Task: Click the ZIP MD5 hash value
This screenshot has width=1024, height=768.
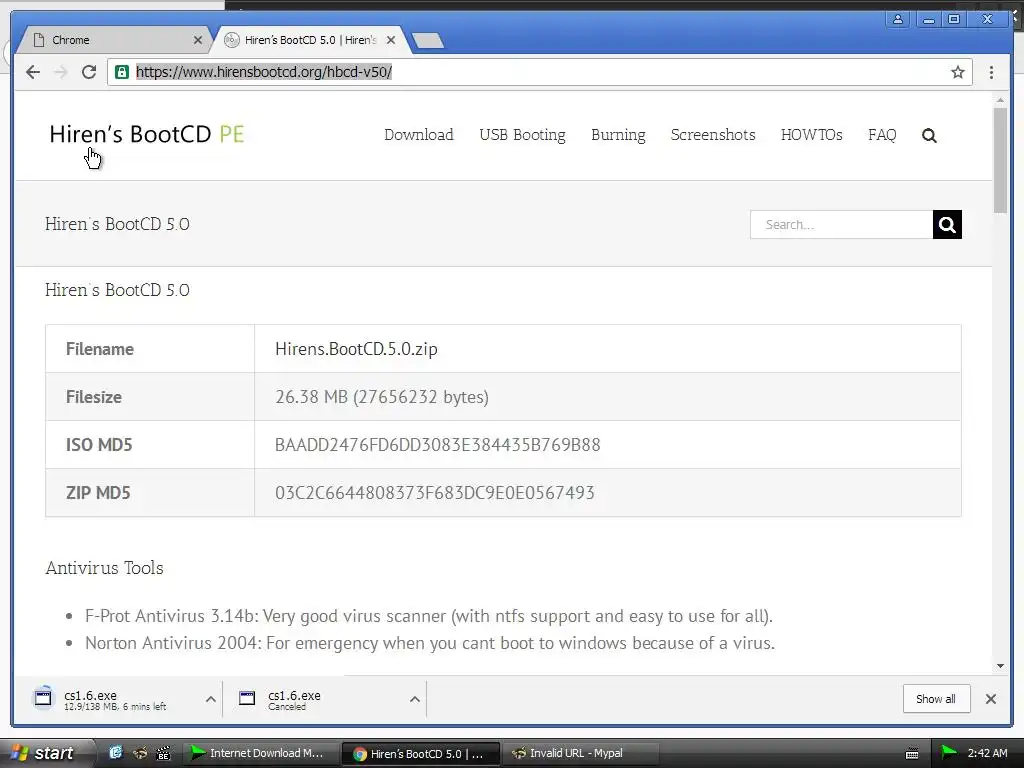Action: click(x=435, y=492)
